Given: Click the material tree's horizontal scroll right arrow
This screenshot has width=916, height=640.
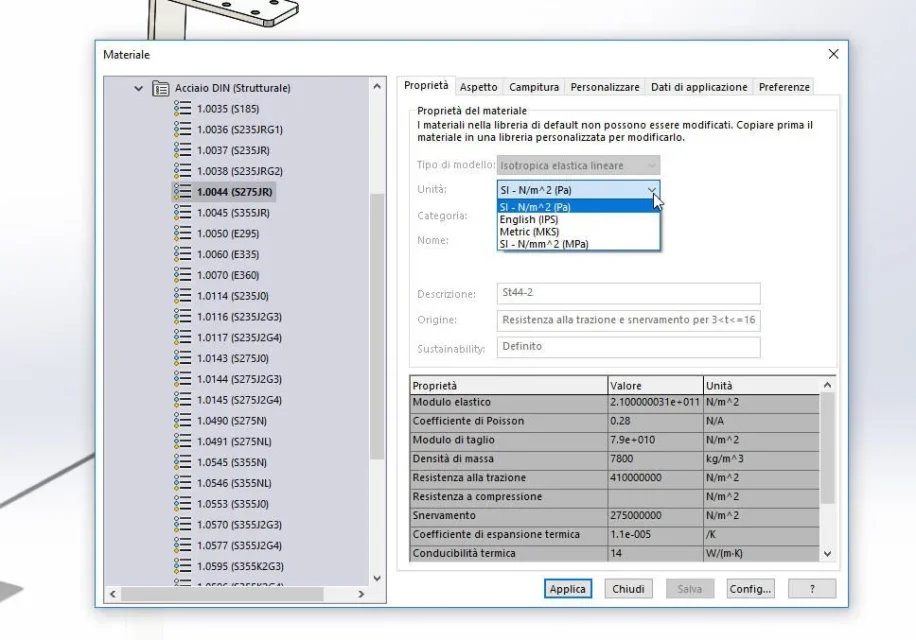Looking at the screenshot, I should 361,594.
